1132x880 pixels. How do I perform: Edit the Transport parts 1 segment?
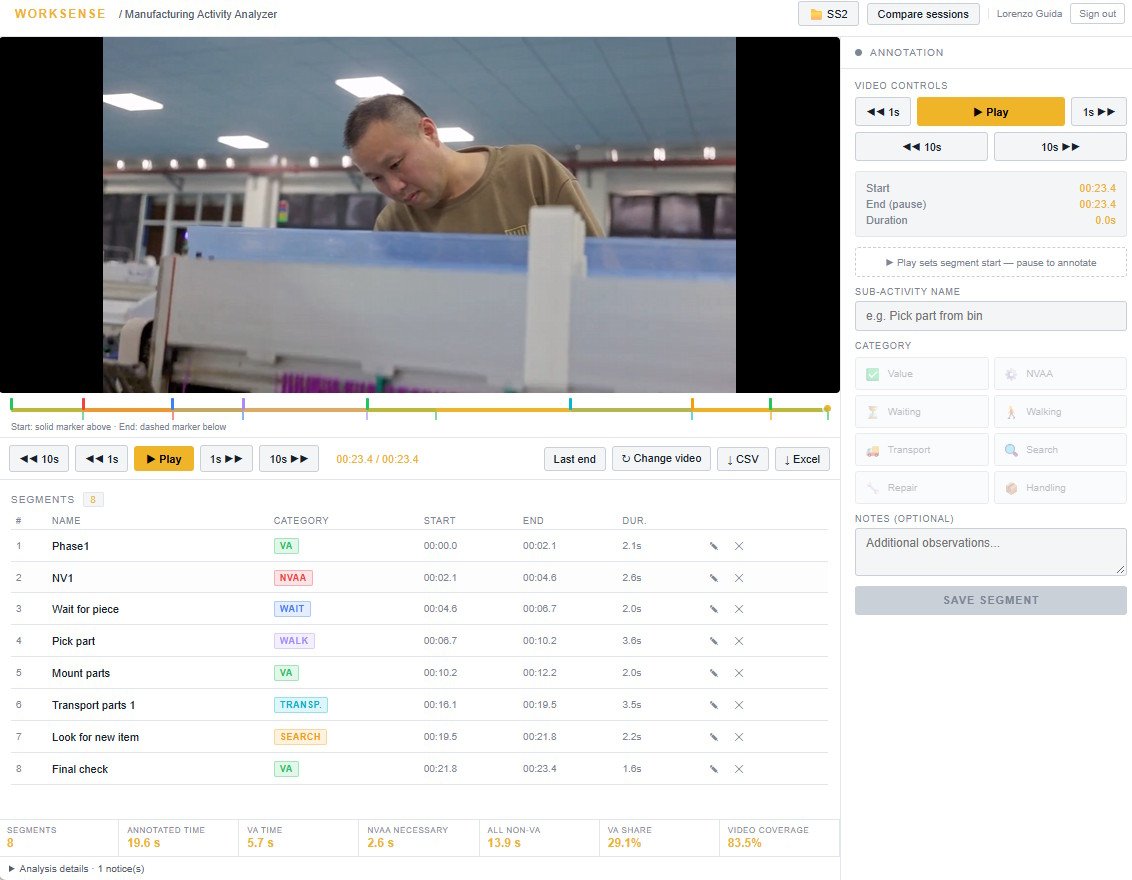[x=713, y=705]
